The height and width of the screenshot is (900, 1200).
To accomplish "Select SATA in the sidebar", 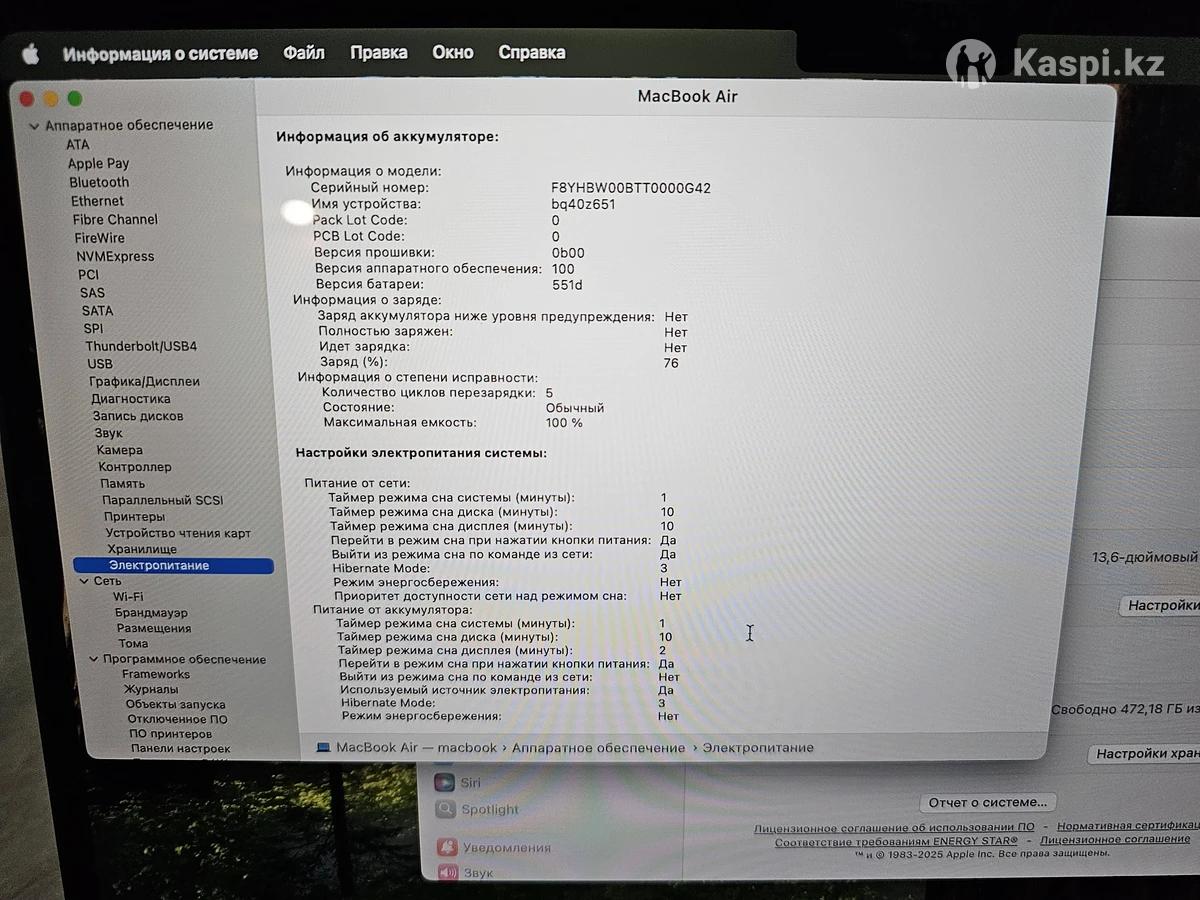I will tap(97, 311).
